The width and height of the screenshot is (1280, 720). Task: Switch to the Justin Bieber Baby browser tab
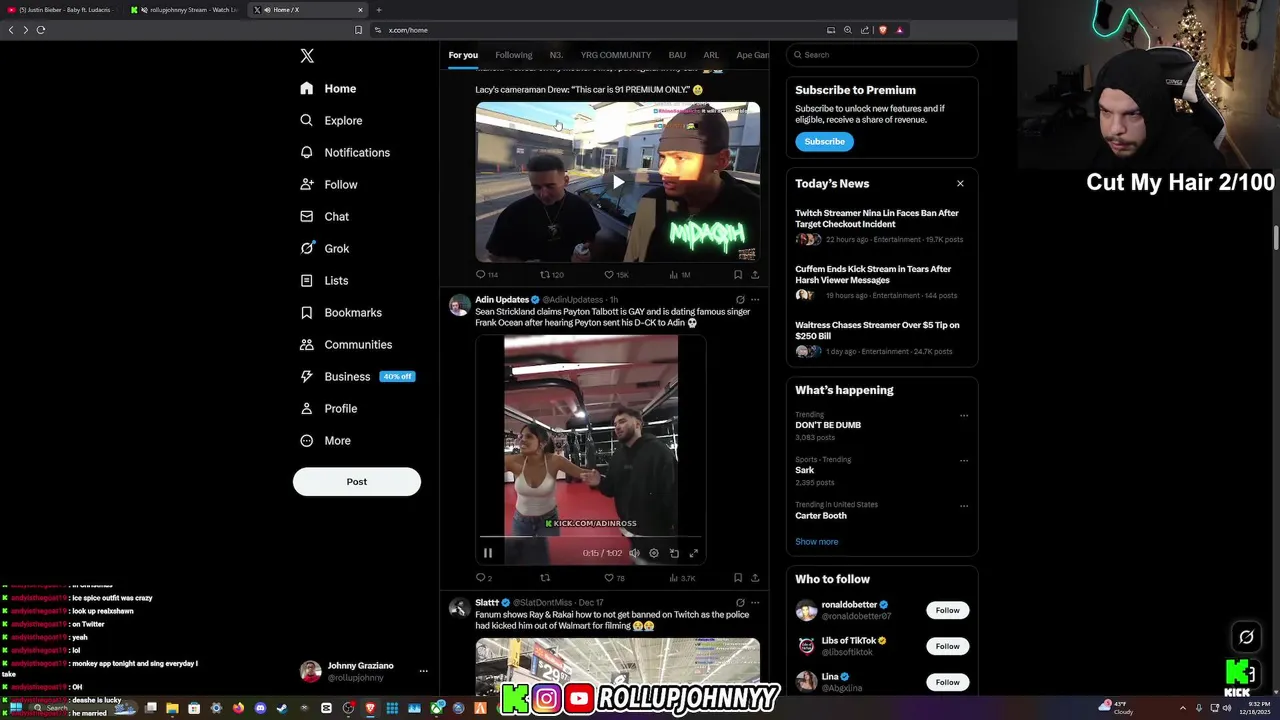click(x=62, y=10)
